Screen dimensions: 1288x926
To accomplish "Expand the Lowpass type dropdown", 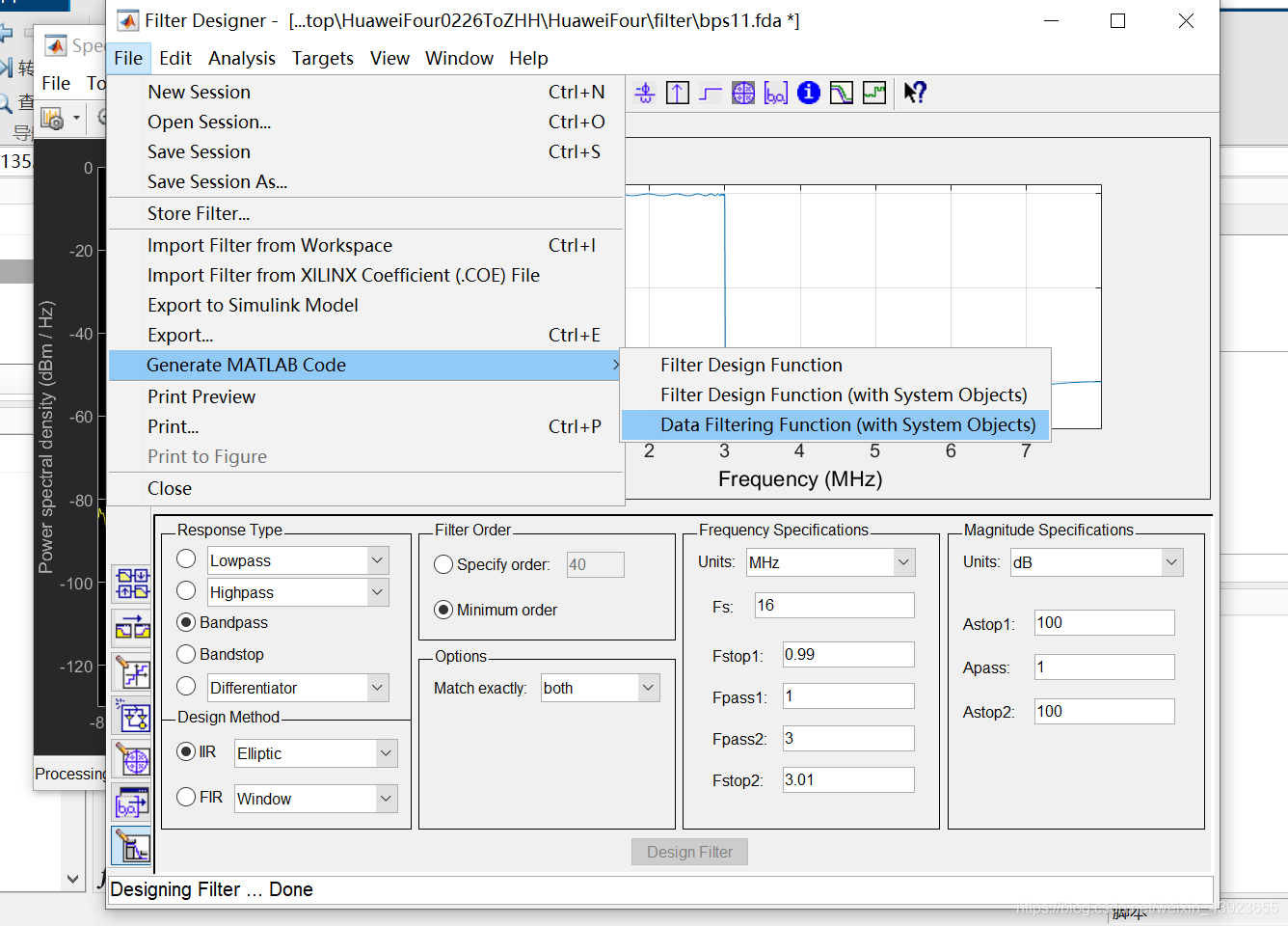I will click(378, 560).
